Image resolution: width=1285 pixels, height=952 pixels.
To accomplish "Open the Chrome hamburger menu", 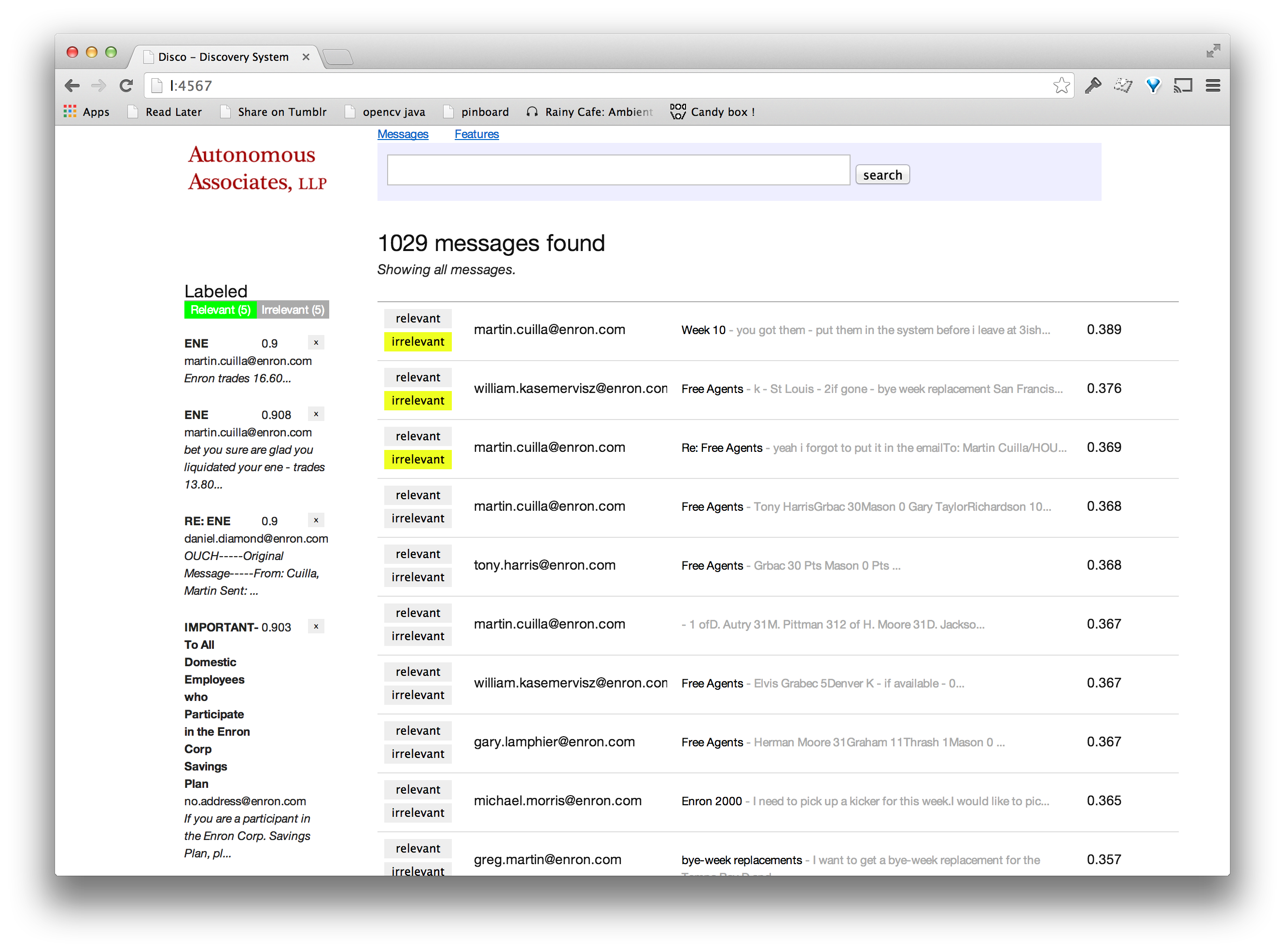I will click(1213, 86).
